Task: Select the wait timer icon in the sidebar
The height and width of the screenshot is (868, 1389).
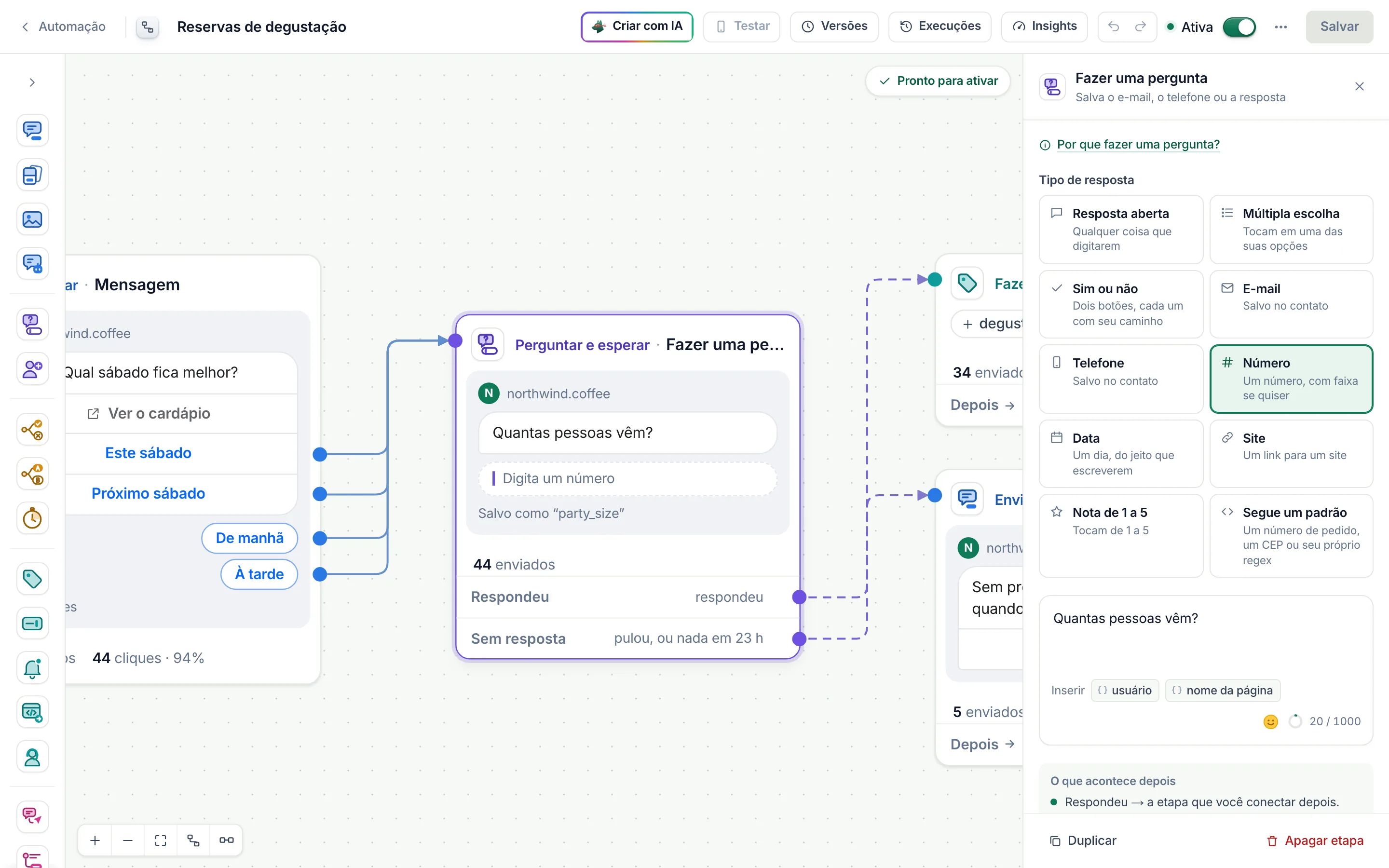Action: (32, 518)
